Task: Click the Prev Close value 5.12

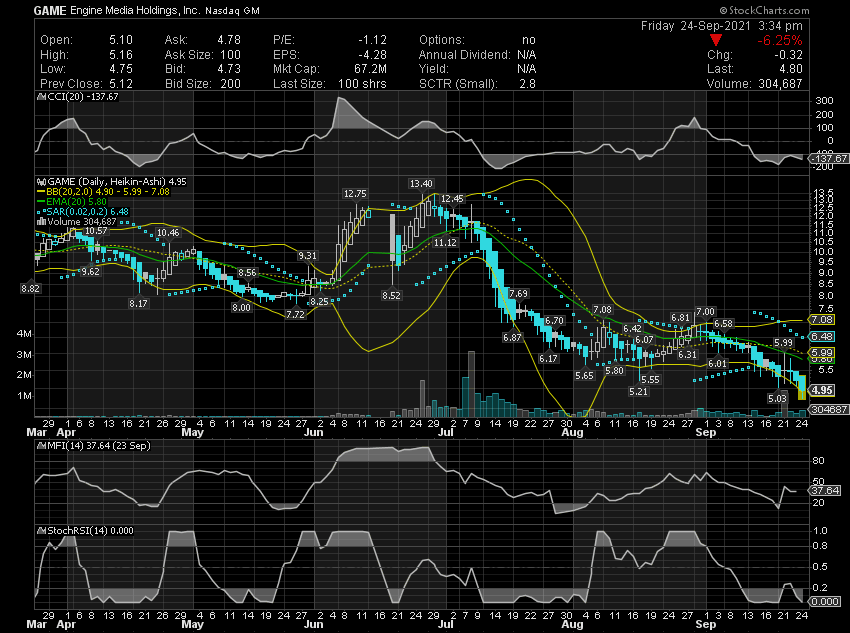Action: click(121, 83)
